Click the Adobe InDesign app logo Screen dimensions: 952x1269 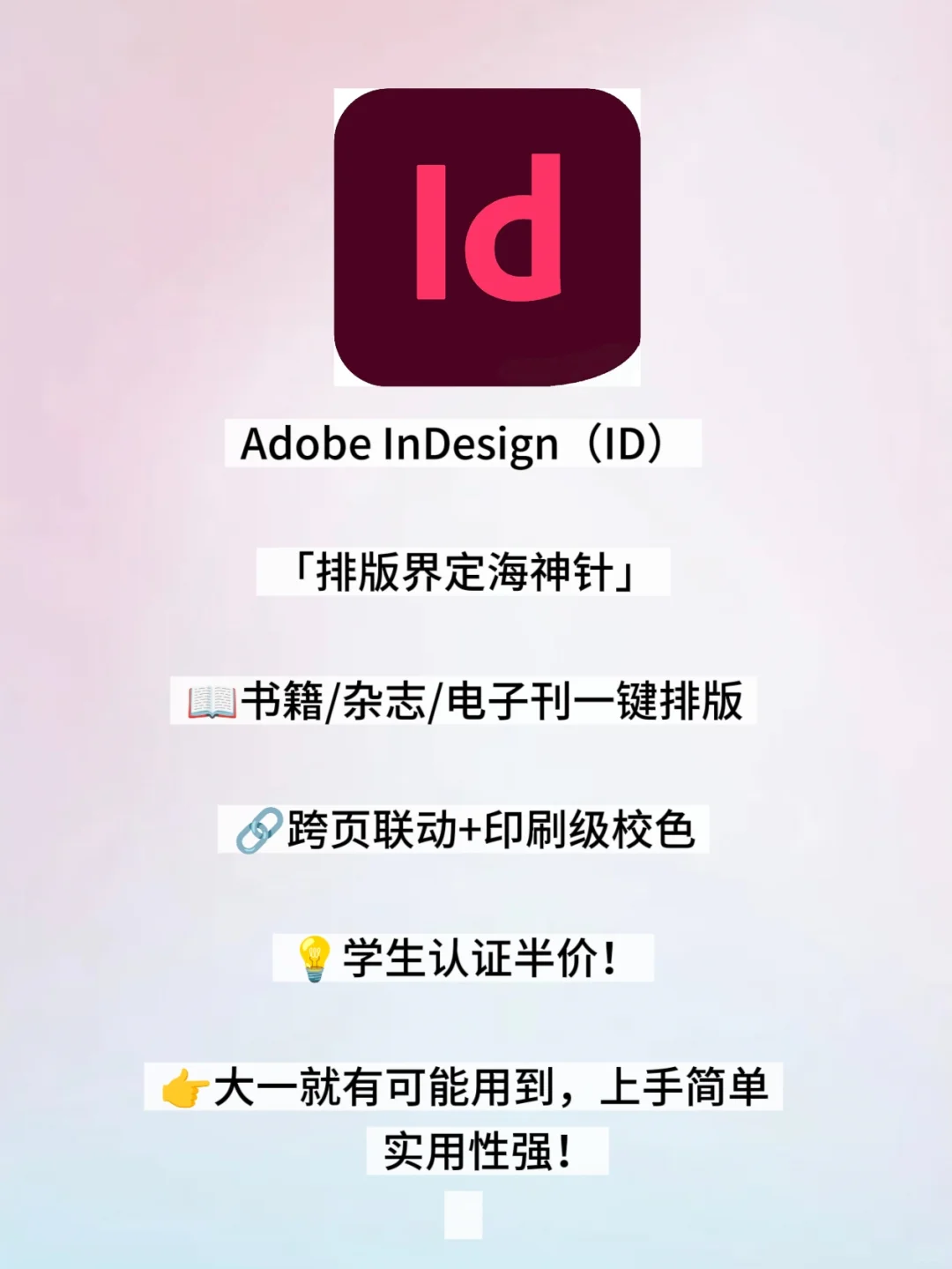point(487,237)
